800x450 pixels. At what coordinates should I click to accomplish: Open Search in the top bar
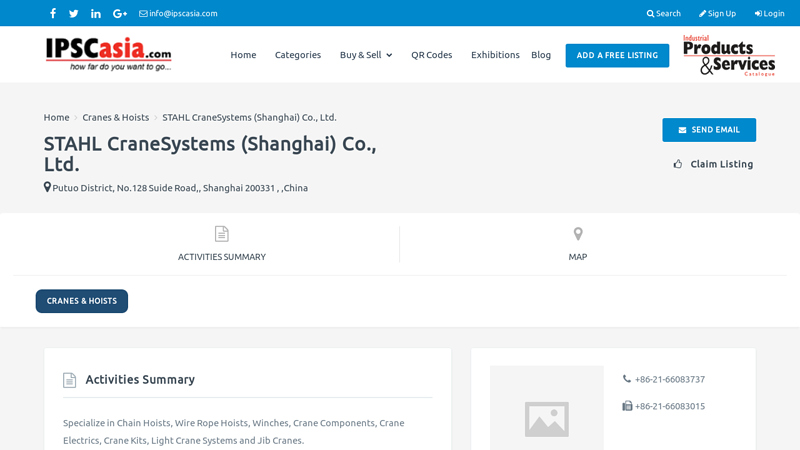pyautogui.click(x=663, y=14)
